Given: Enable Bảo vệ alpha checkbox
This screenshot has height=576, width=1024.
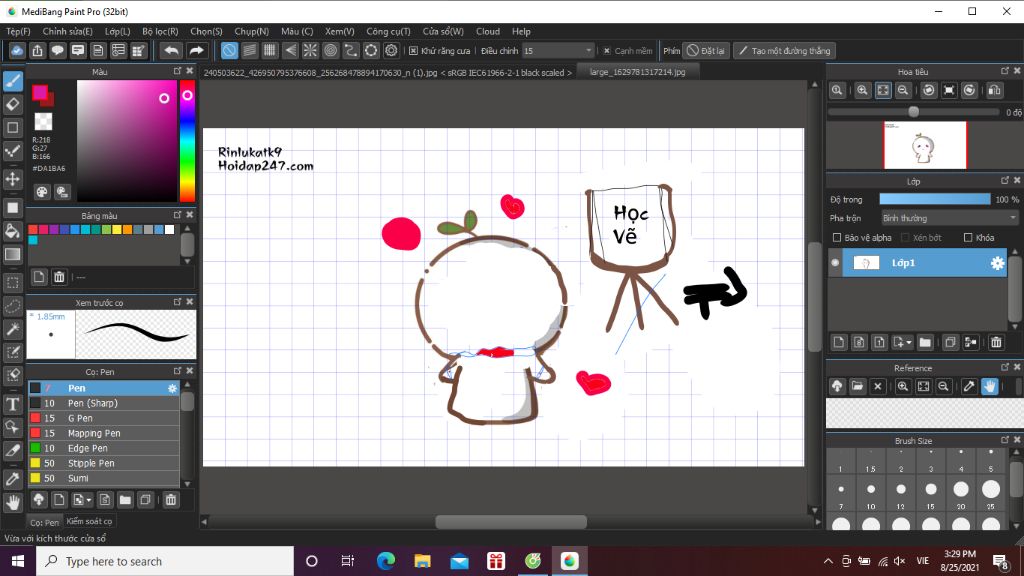Looking at the screenshot, I should point(837,238).
